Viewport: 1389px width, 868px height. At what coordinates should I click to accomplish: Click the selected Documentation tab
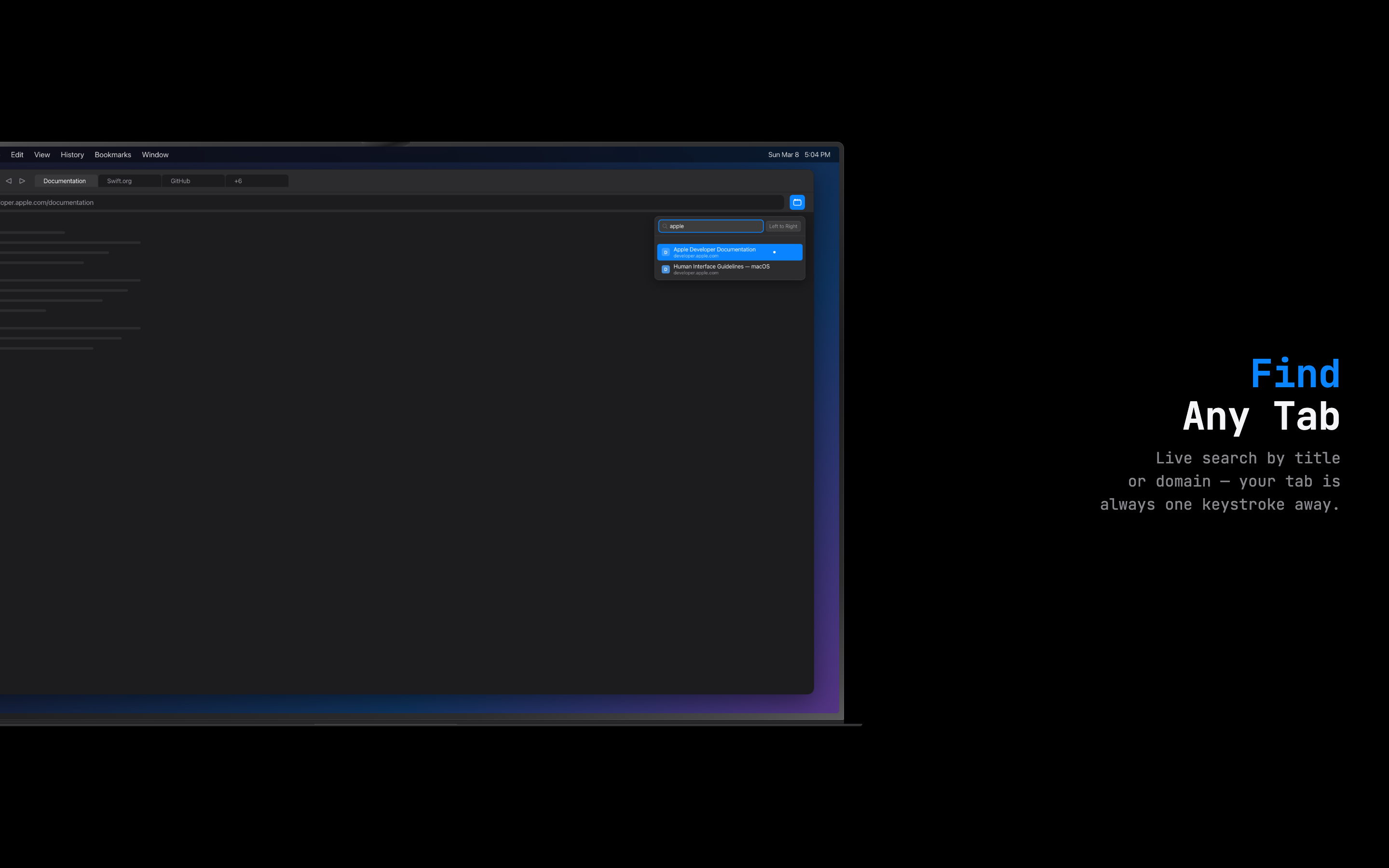(66, 180)
